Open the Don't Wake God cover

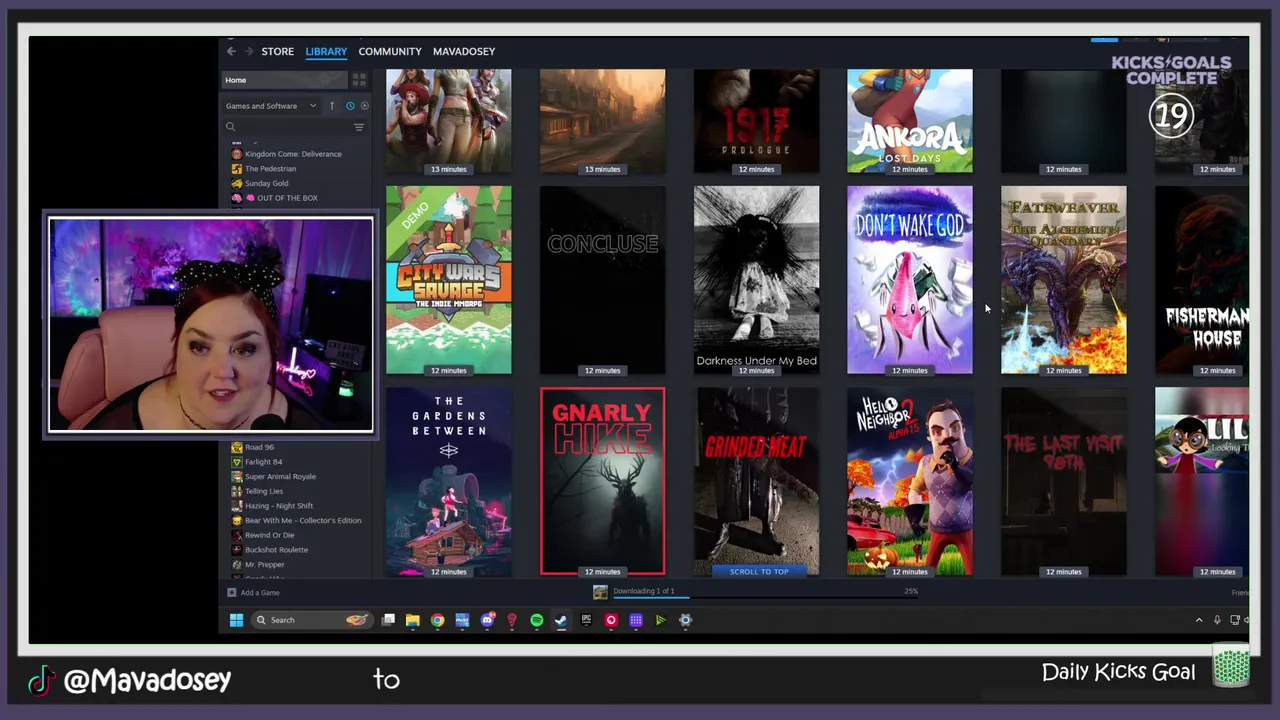(910, 280)
